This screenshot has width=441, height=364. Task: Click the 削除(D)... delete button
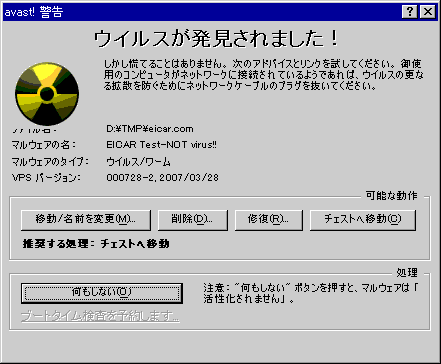193,220
